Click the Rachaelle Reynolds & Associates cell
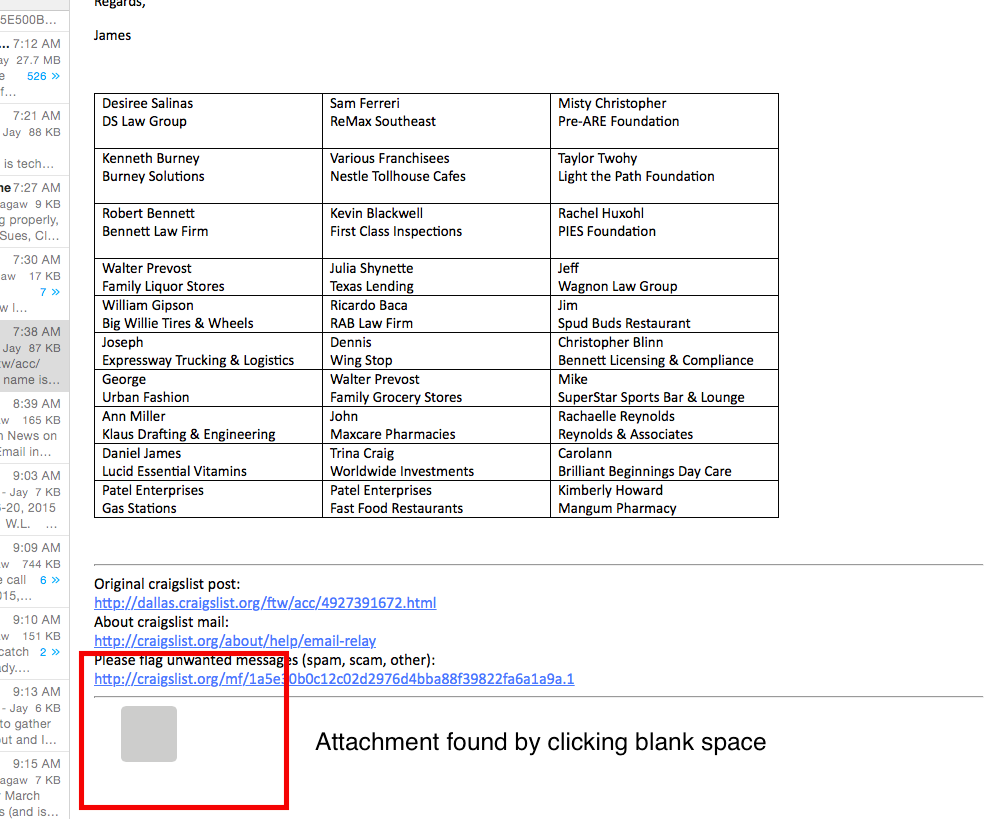Screen dimensions: 1006x819 (x=664, y=425)
